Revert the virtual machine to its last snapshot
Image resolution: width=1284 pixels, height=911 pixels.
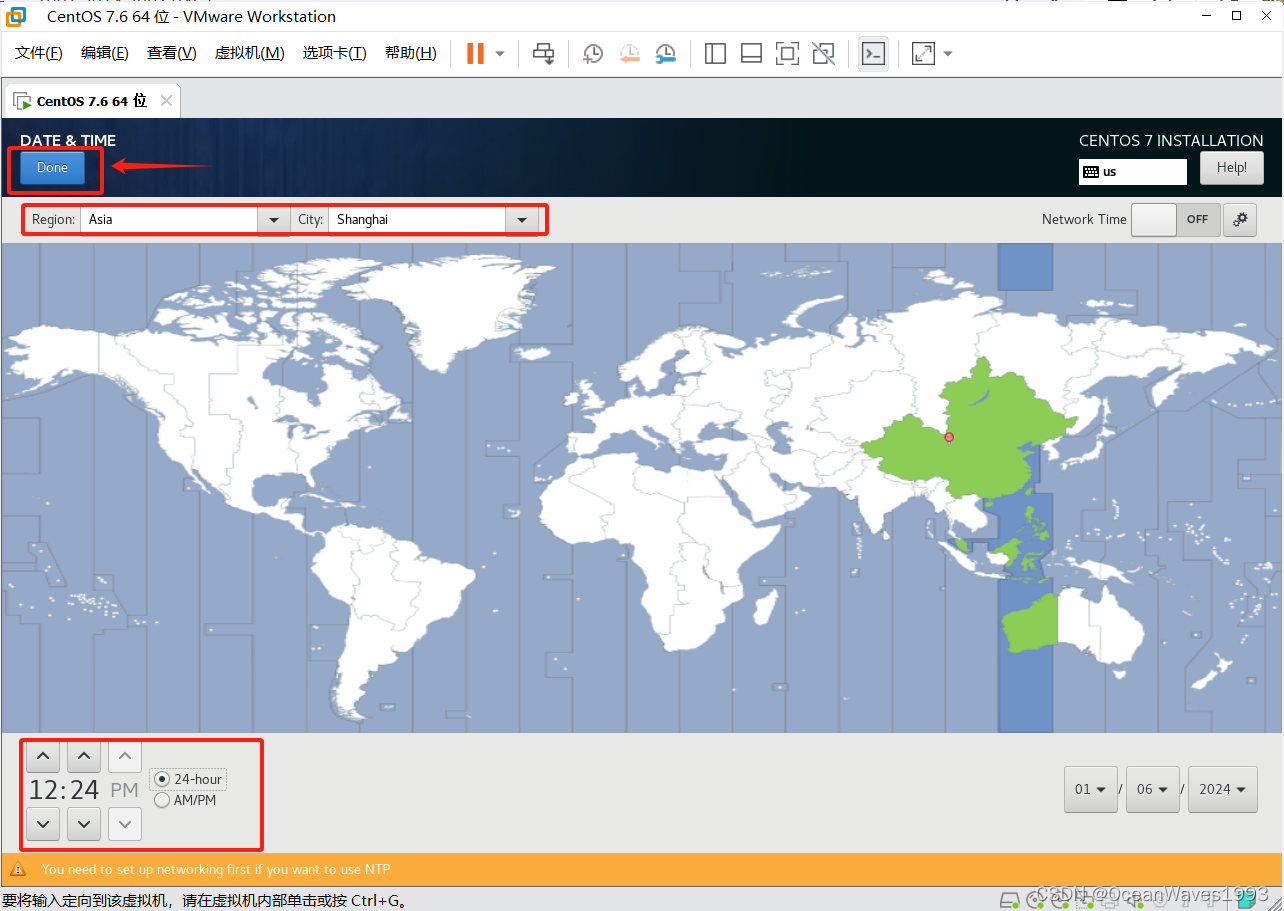coord(630,53)
